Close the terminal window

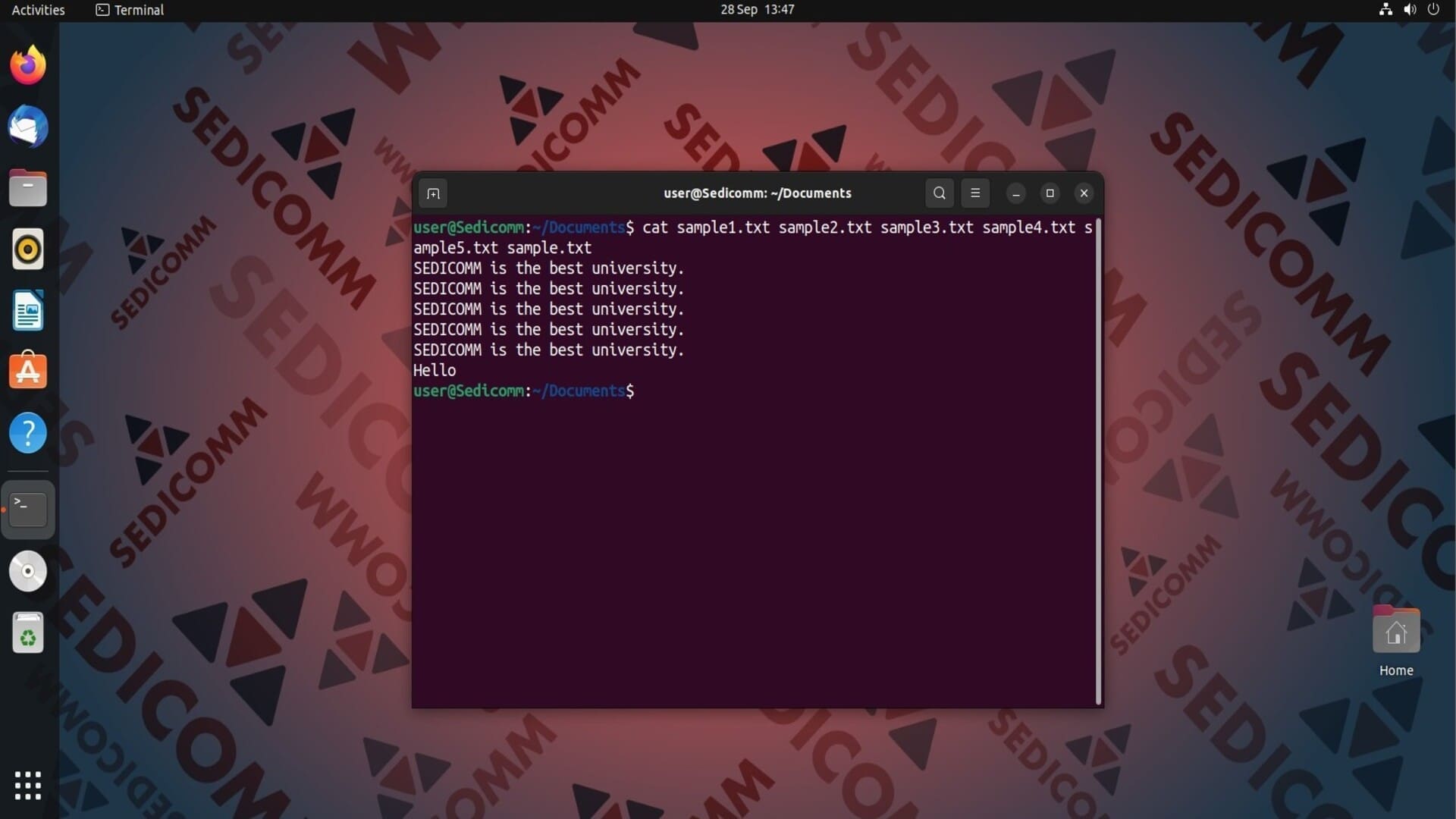(x=1084, y=193)
